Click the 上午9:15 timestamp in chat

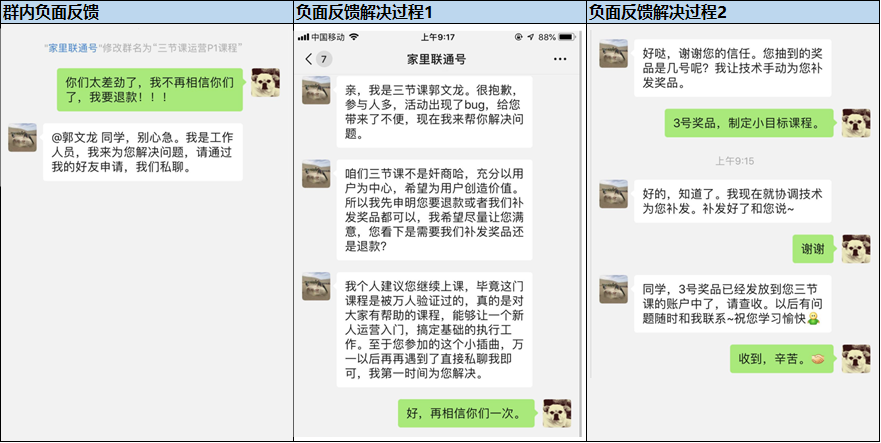click(x=735, y=160)
